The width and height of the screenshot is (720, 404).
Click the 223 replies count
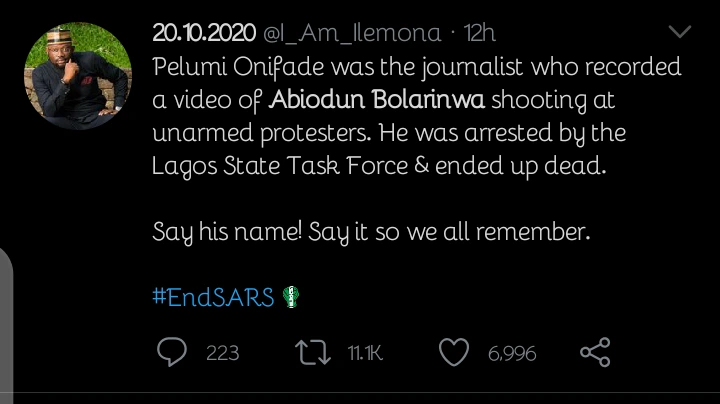coord(221,353)
